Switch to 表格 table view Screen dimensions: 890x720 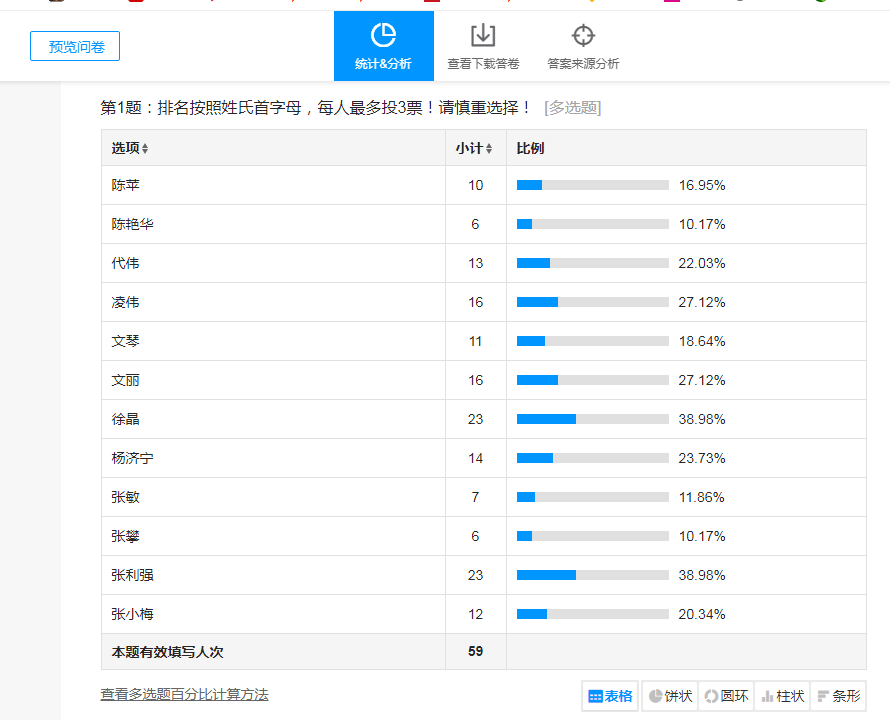click(x=610, y=696)
